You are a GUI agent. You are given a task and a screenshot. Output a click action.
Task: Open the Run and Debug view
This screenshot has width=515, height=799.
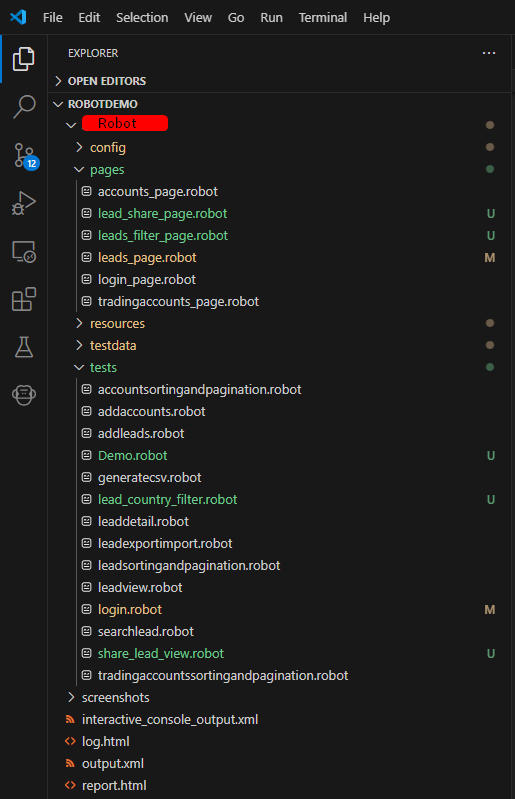[24, 203]
